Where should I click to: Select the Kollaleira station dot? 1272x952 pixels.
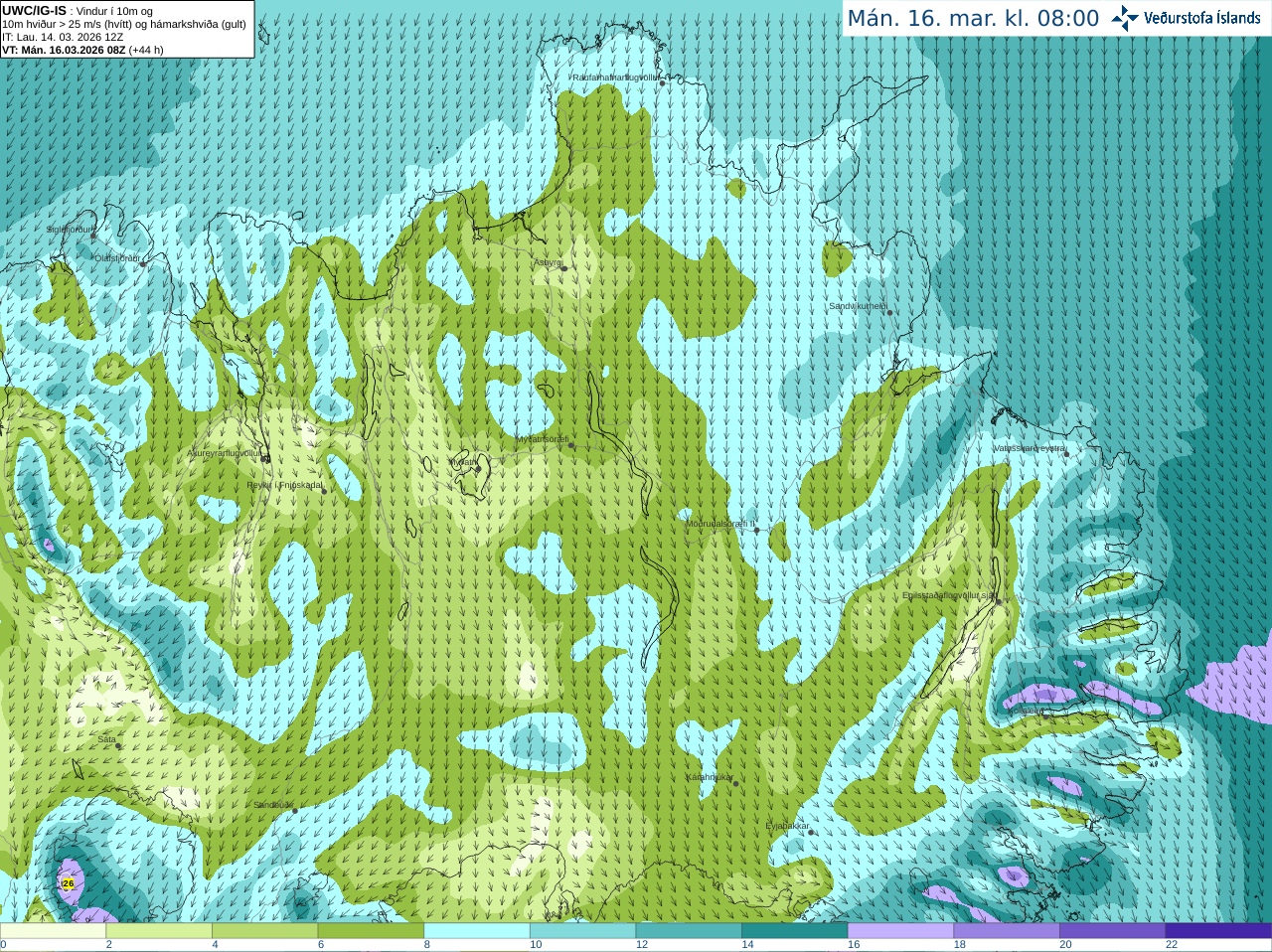tap(1045, 716)
